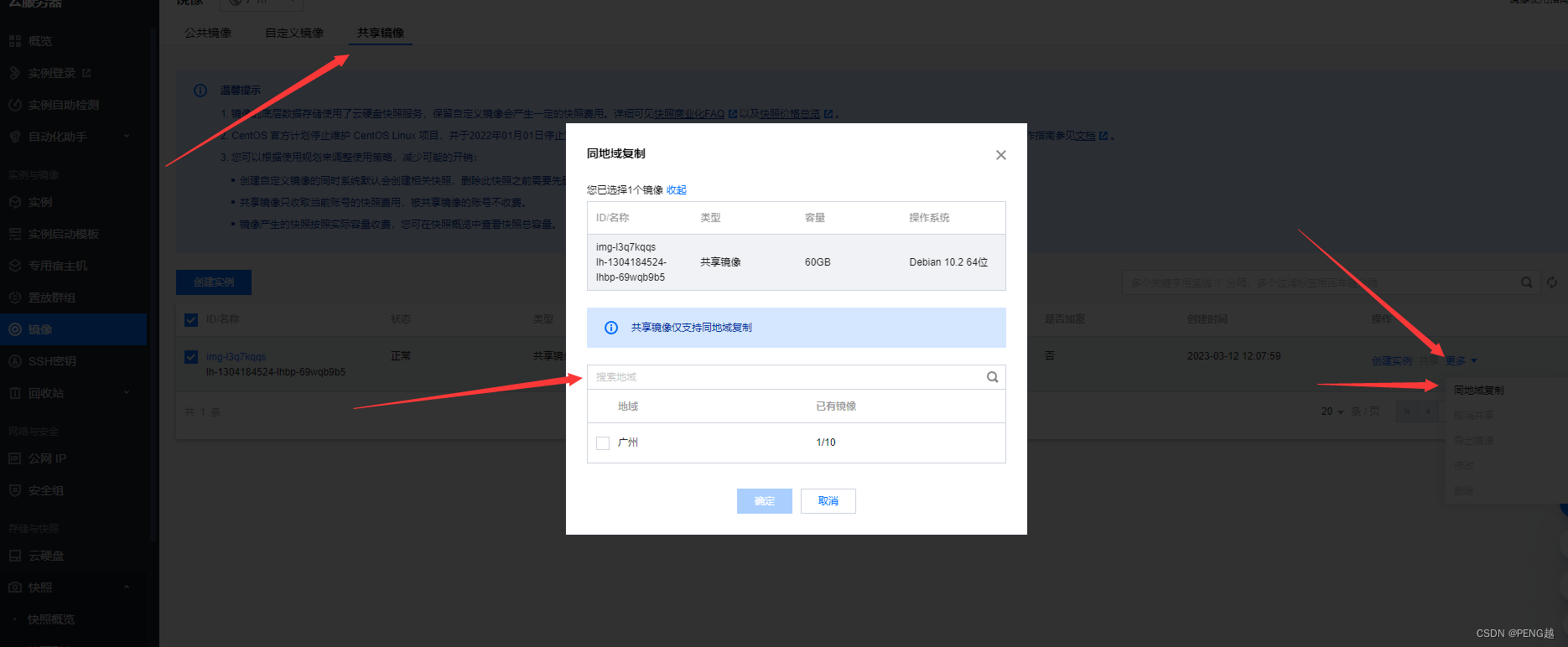The image size is (1568, 647).
Task: Click the 自动化助手 sidebar icon
Action: tap(15, 137)
